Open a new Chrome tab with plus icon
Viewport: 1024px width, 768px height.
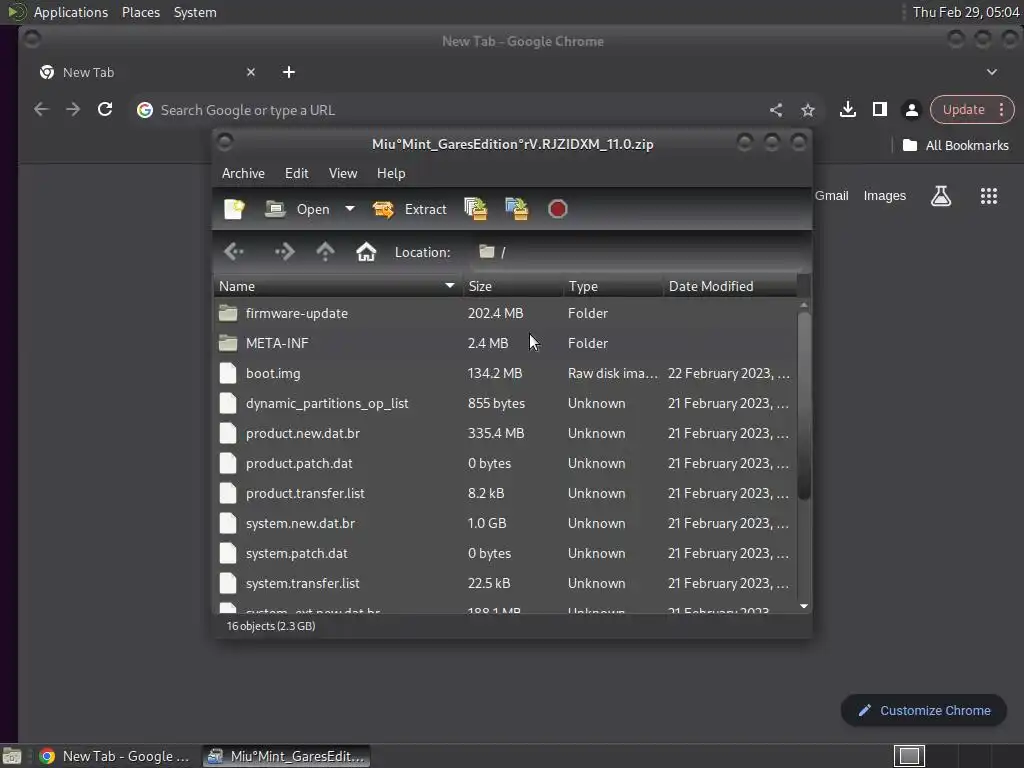[x=289, y=72]
